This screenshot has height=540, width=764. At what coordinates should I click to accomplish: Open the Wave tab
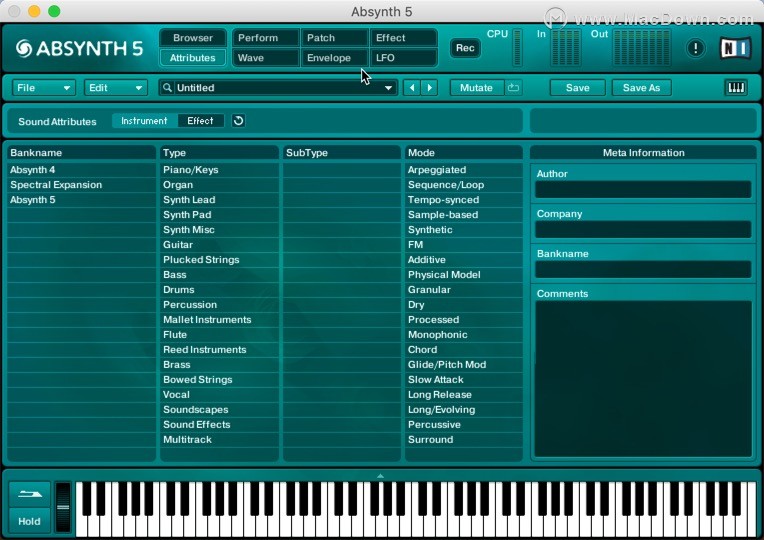[266, 58]
